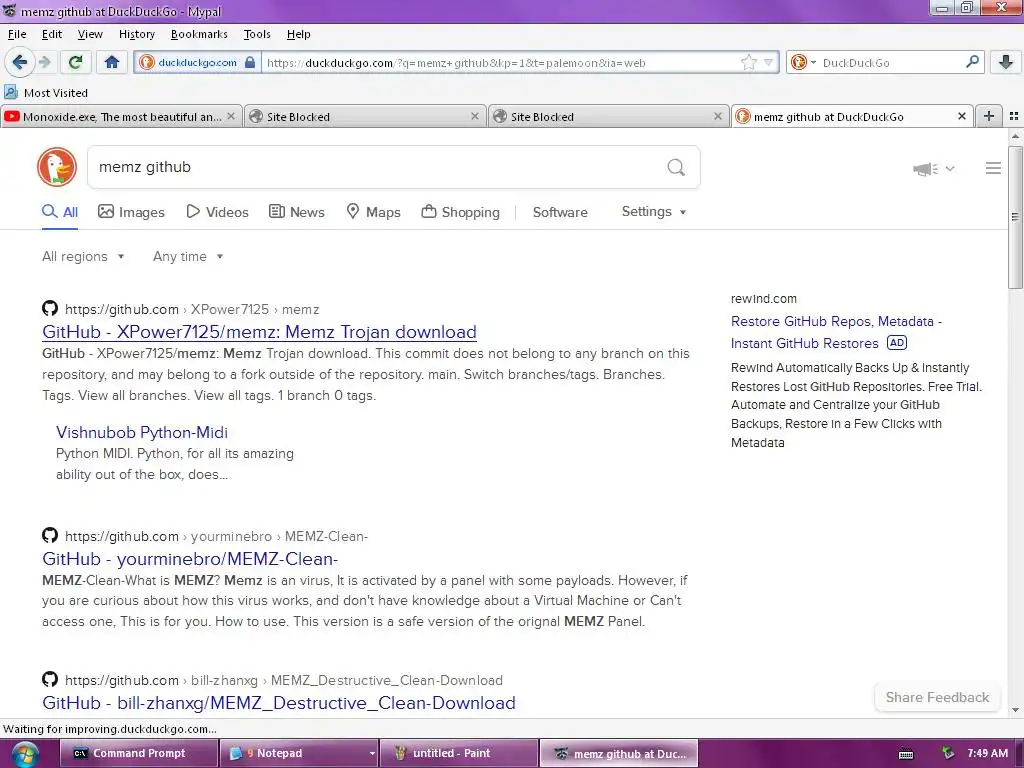
Task: Open a new tab with the plus button
Action: 989,116
